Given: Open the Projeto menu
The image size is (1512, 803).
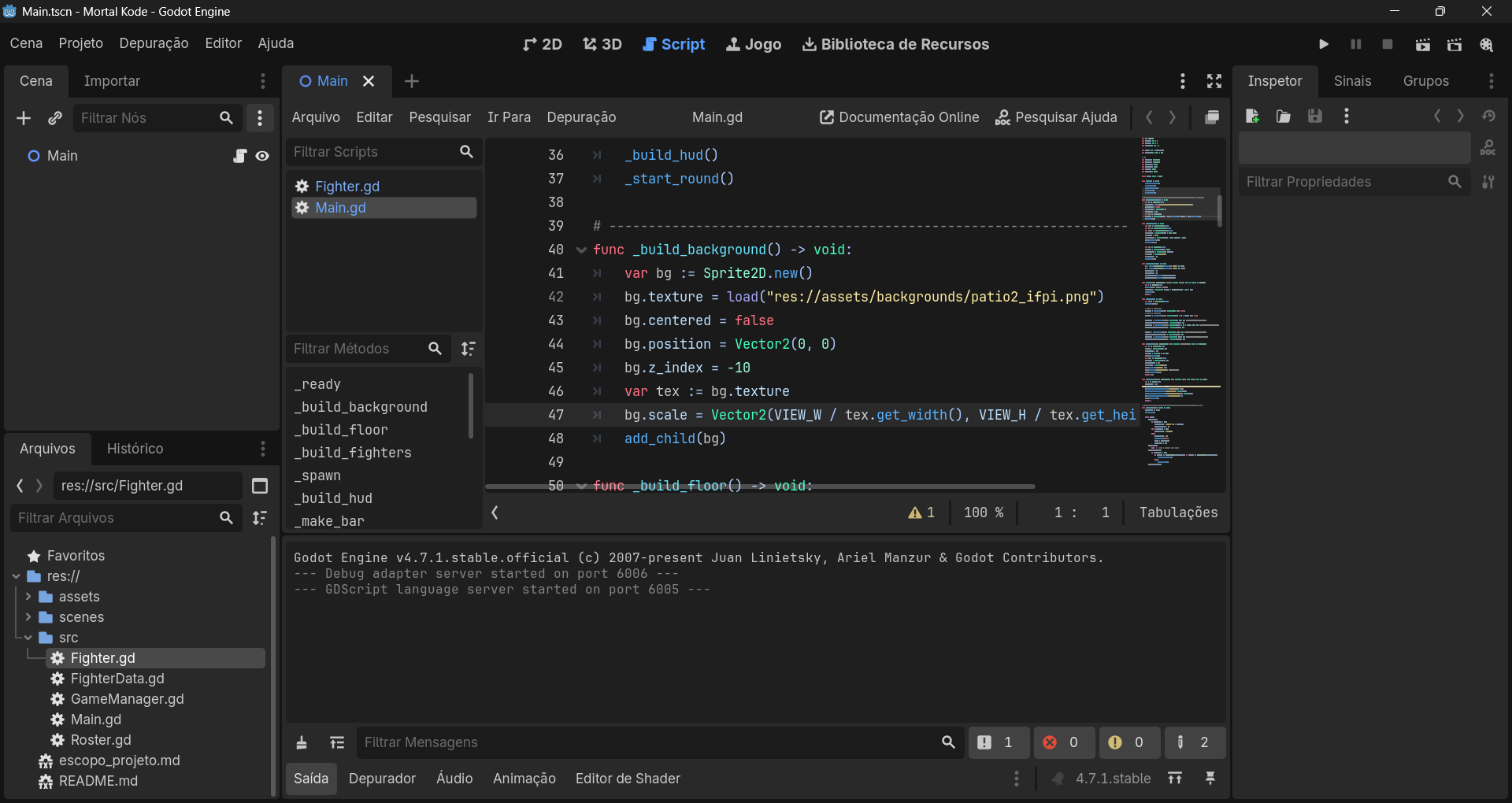Looking at the screenshot, I should click(80, 43).
